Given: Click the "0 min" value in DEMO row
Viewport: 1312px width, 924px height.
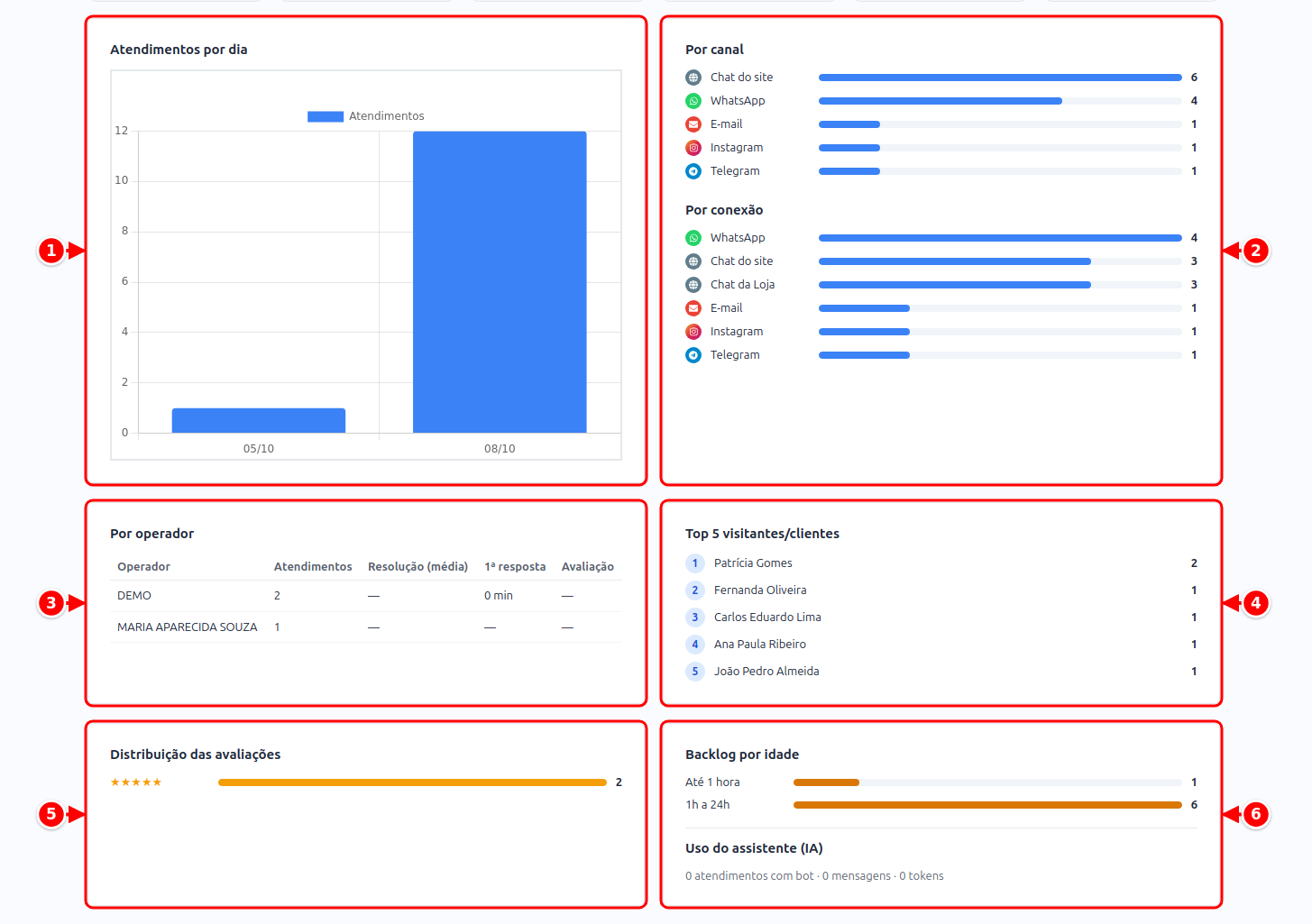Looking at the screenshot, I should pos(499,596).
